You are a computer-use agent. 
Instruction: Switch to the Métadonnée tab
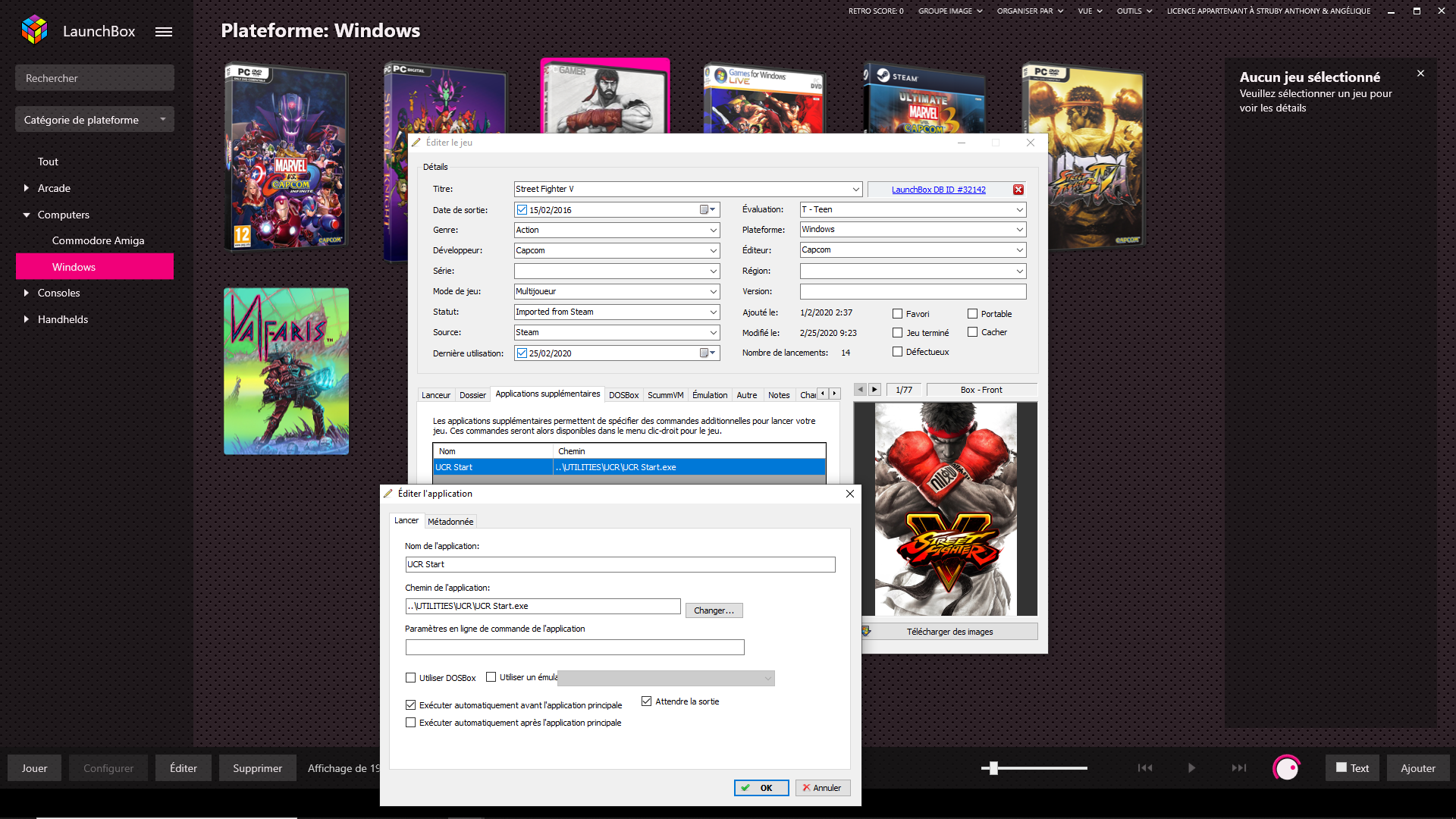450,522
